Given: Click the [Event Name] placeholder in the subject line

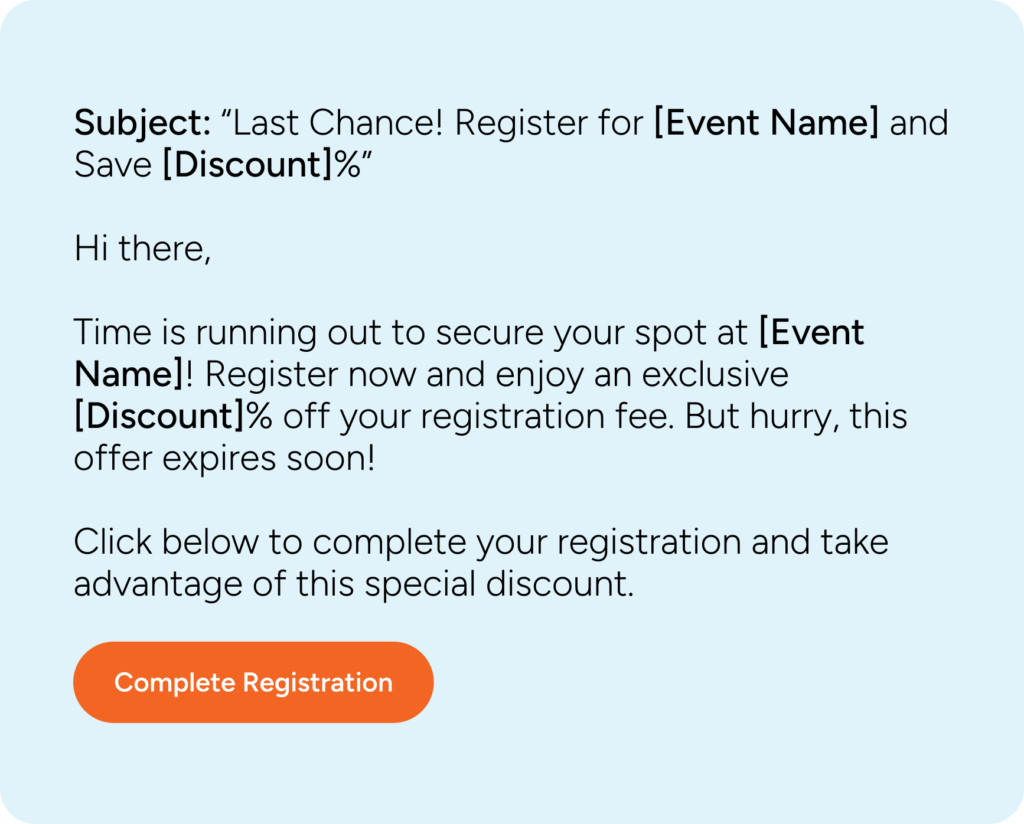Looking at the screenshot, I should click(x=766, y=123).
